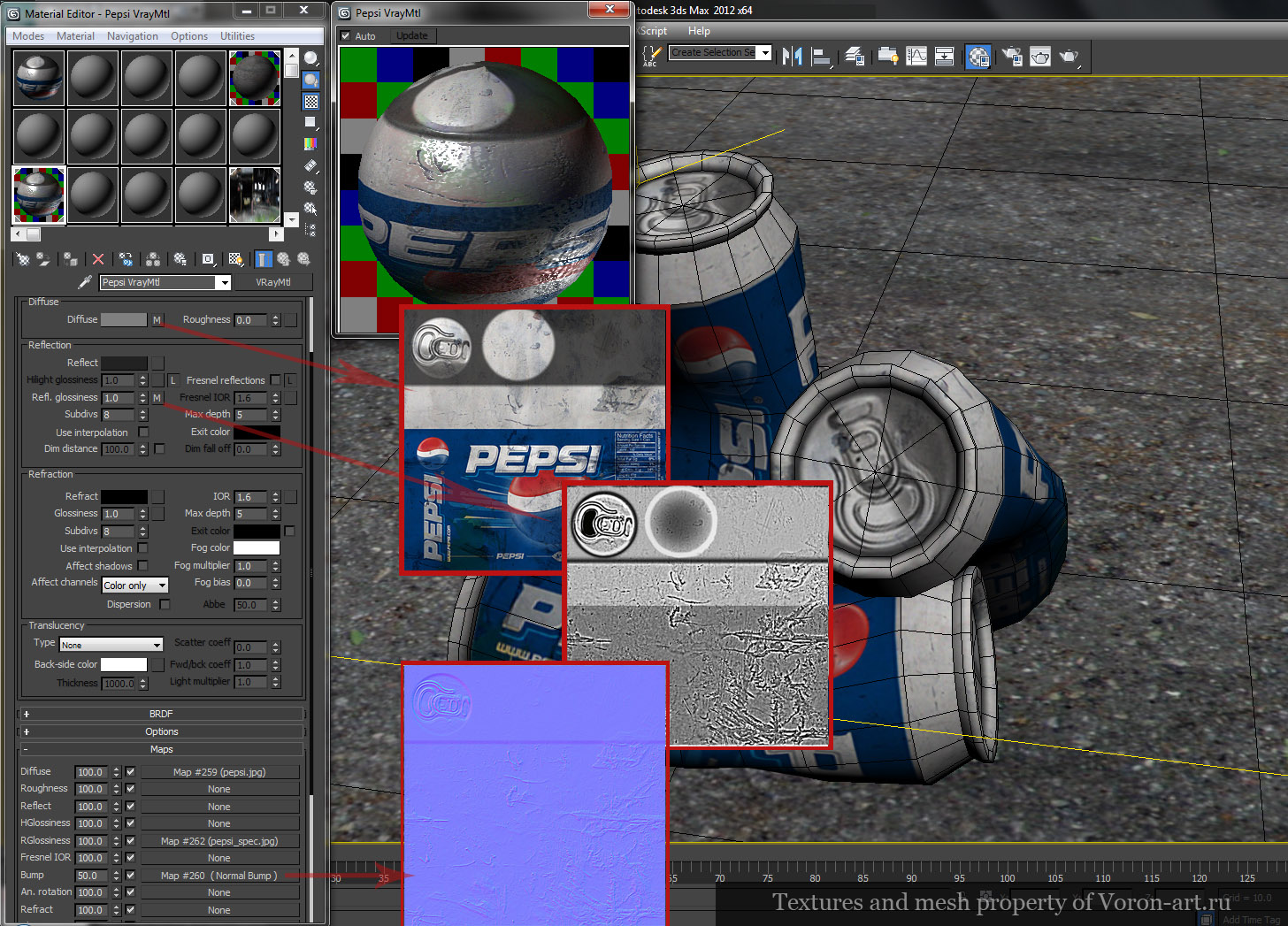Image resolution: width=1288 pixels, height=926 pixels.
Task: Expand the Options rollout
Action: (161, 731)
